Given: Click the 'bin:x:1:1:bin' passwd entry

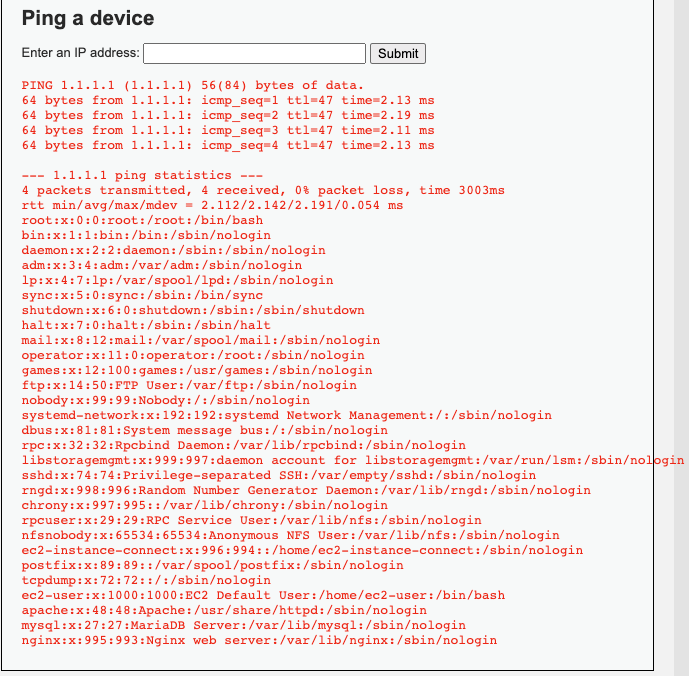Looking at the screenshot, I should 146,235.
